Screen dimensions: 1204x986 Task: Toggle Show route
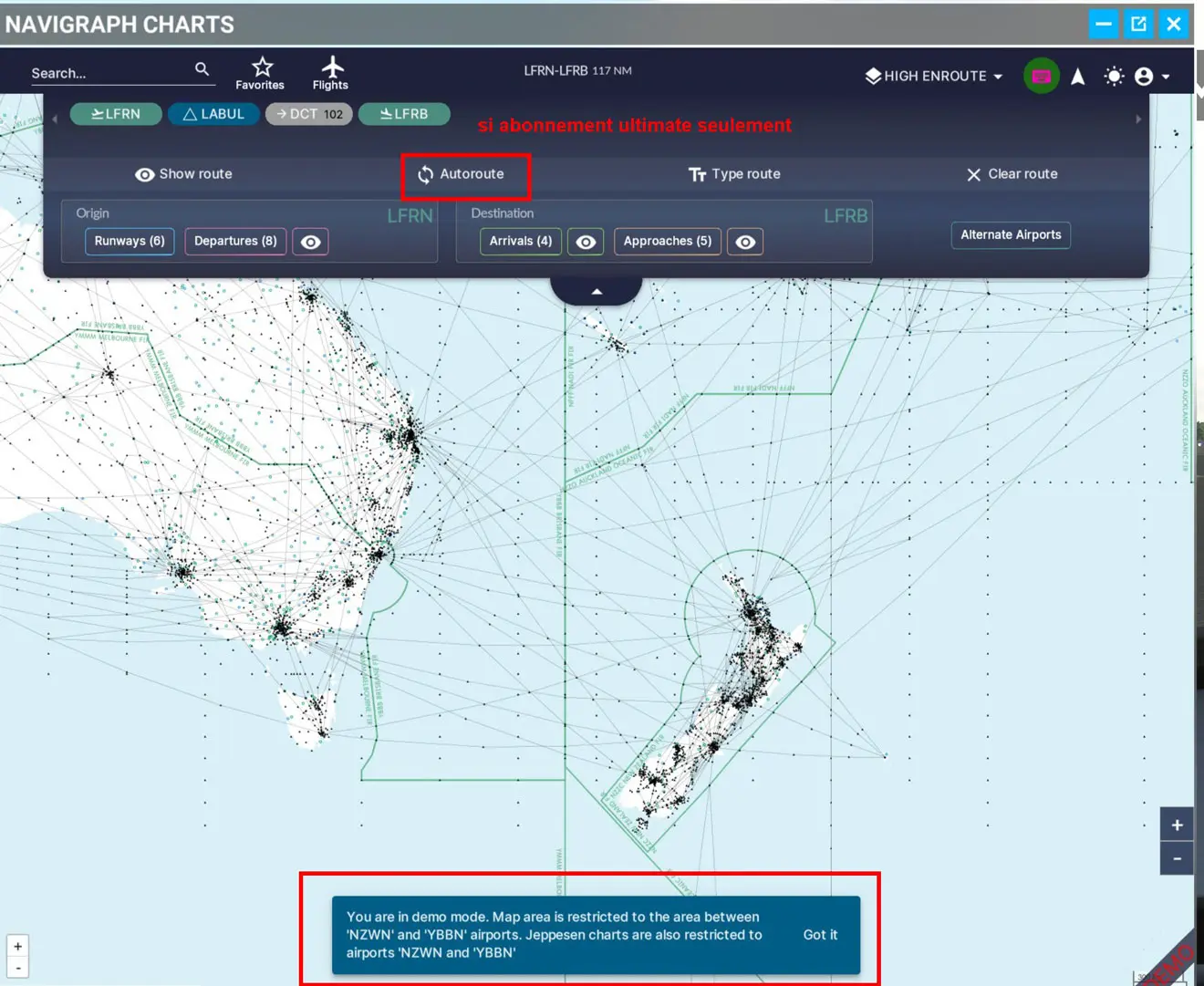[183, 174]
